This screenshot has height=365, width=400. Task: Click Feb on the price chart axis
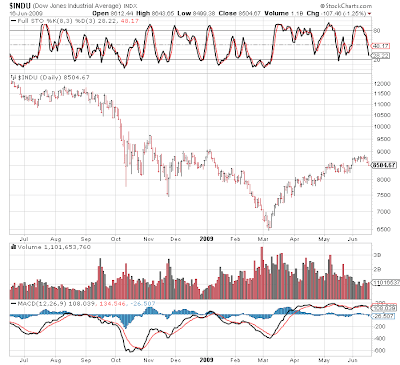235,239
